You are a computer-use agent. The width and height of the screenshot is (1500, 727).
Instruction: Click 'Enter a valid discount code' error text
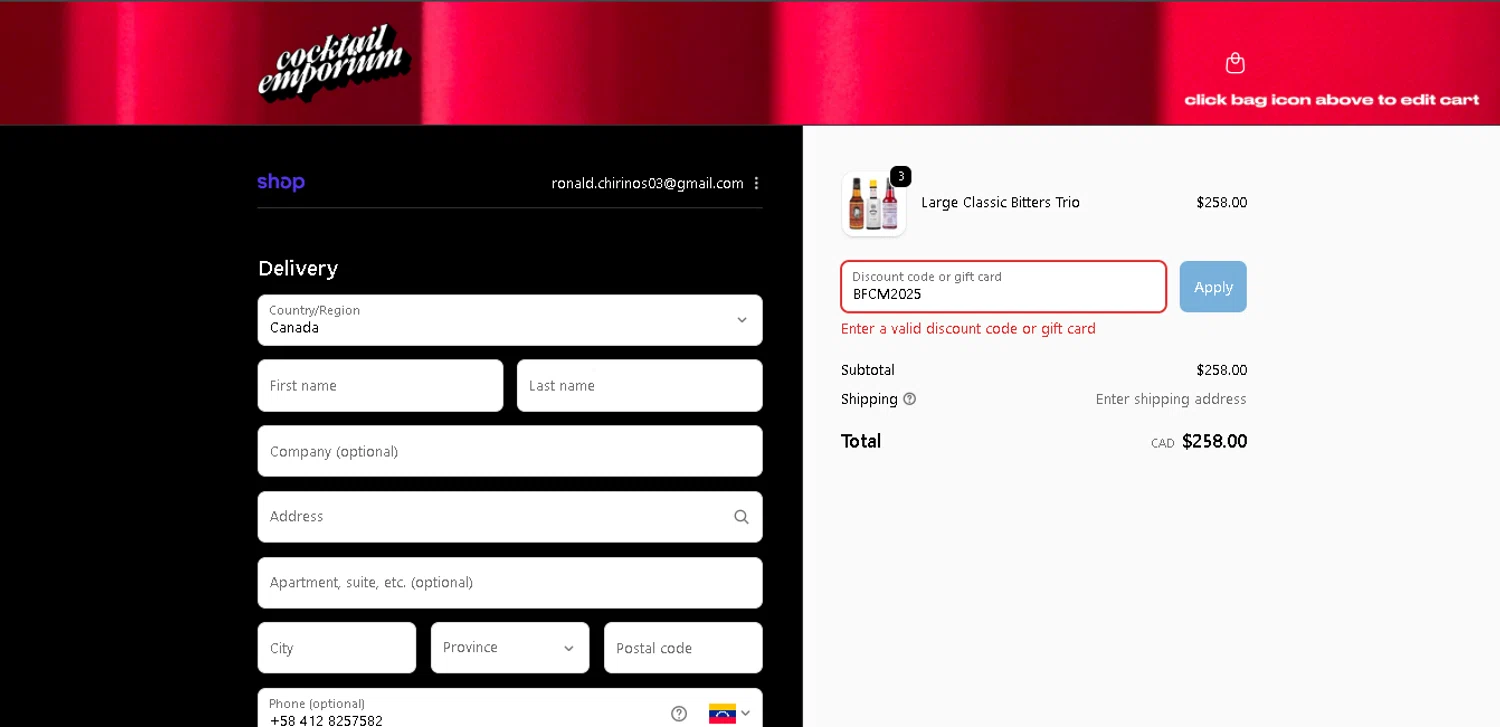click(x=968, y=329)
